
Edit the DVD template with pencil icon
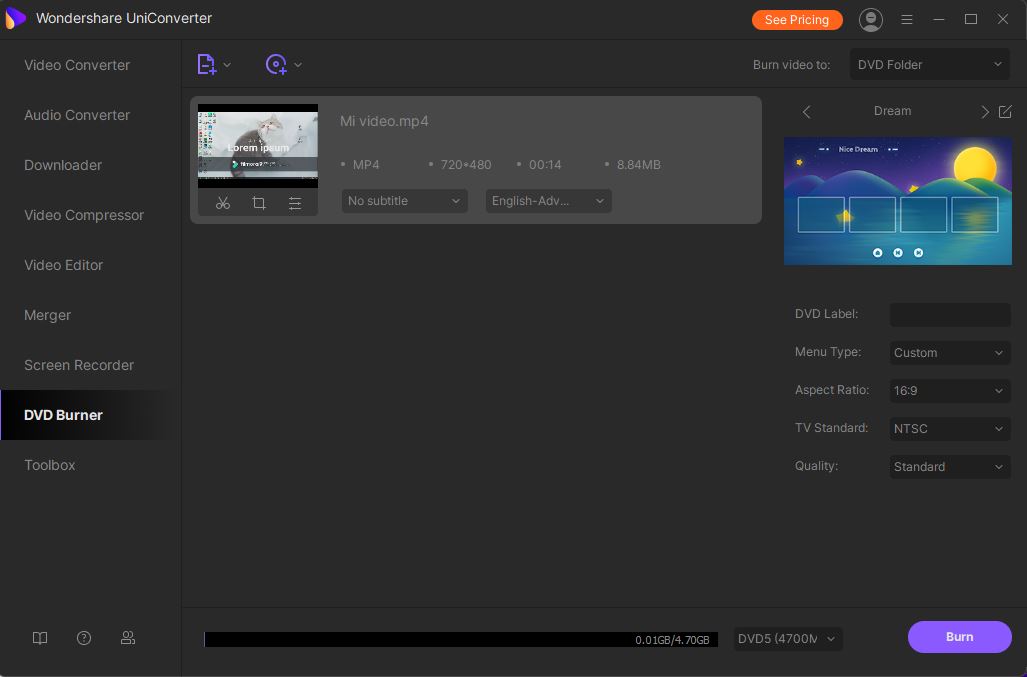(x=1005, y=111)
